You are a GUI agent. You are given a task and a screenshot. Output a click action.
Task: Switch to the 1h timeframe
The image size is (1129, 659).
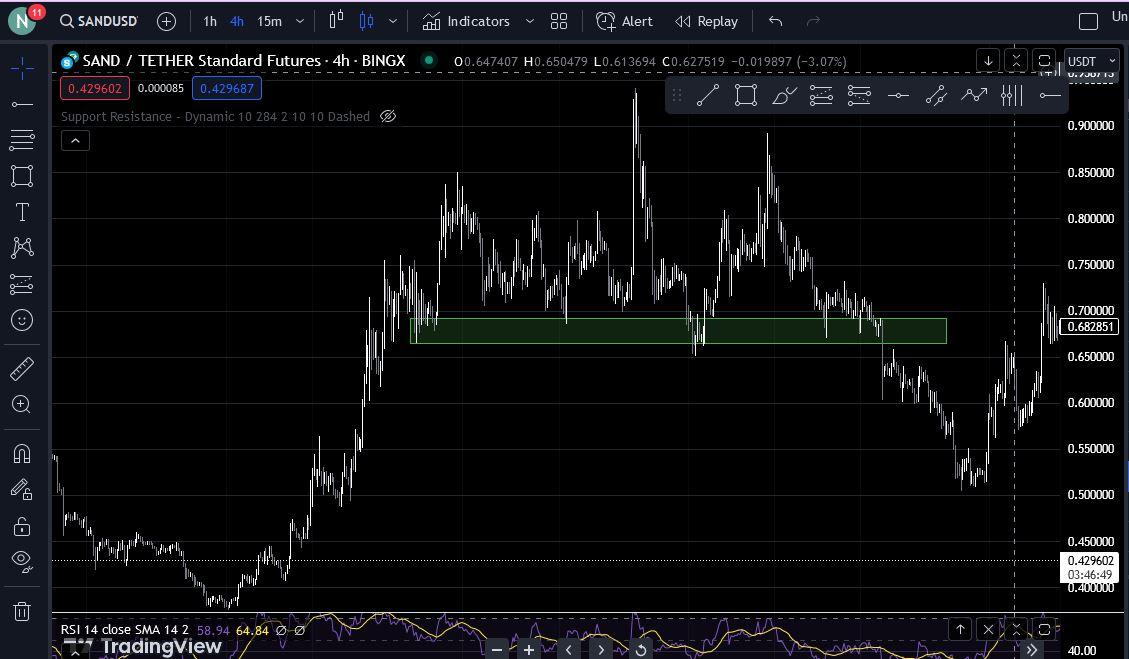(210, 22)
